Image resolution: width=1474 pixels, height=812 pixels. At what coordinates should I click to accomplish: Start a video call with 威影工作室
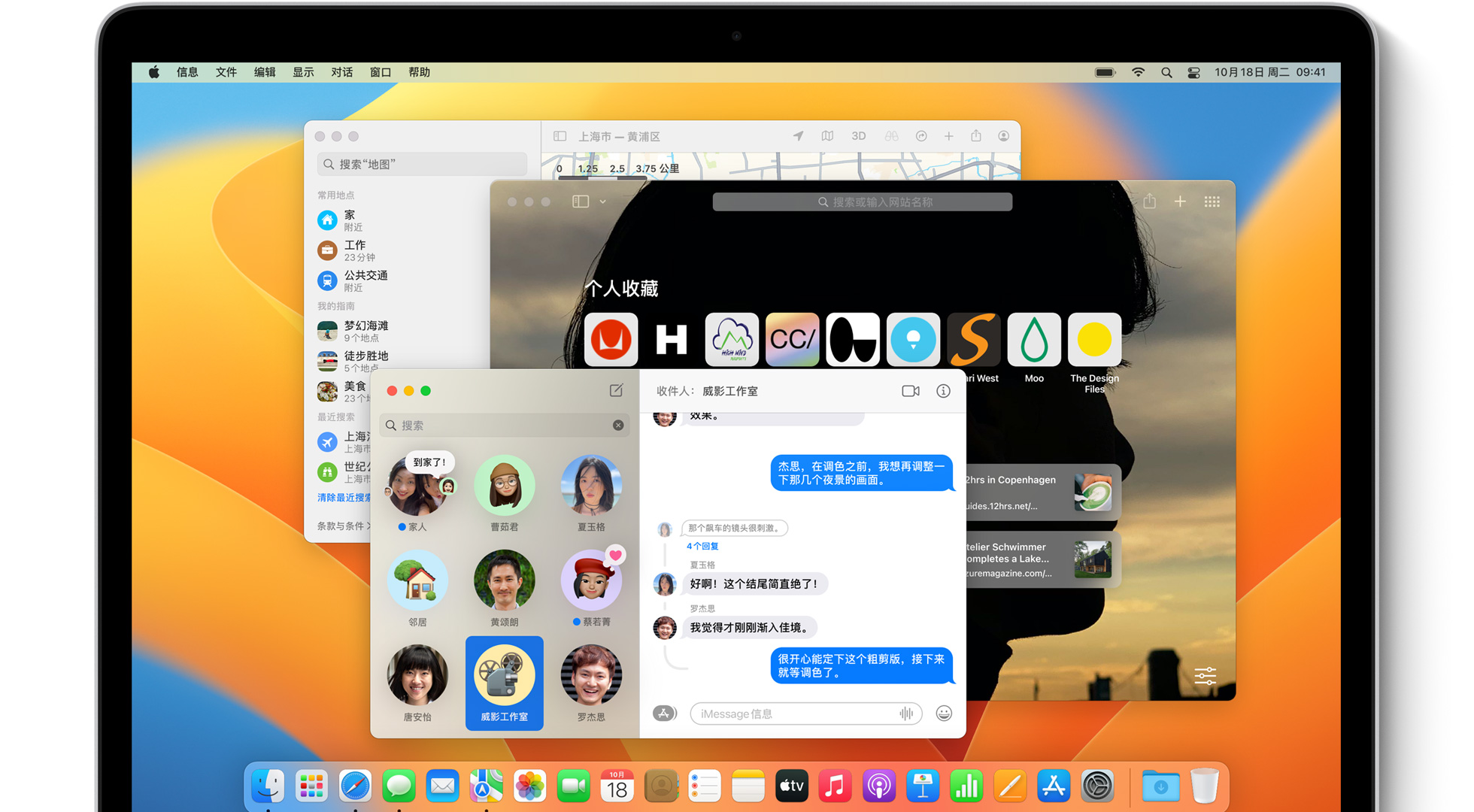point(910,391)
